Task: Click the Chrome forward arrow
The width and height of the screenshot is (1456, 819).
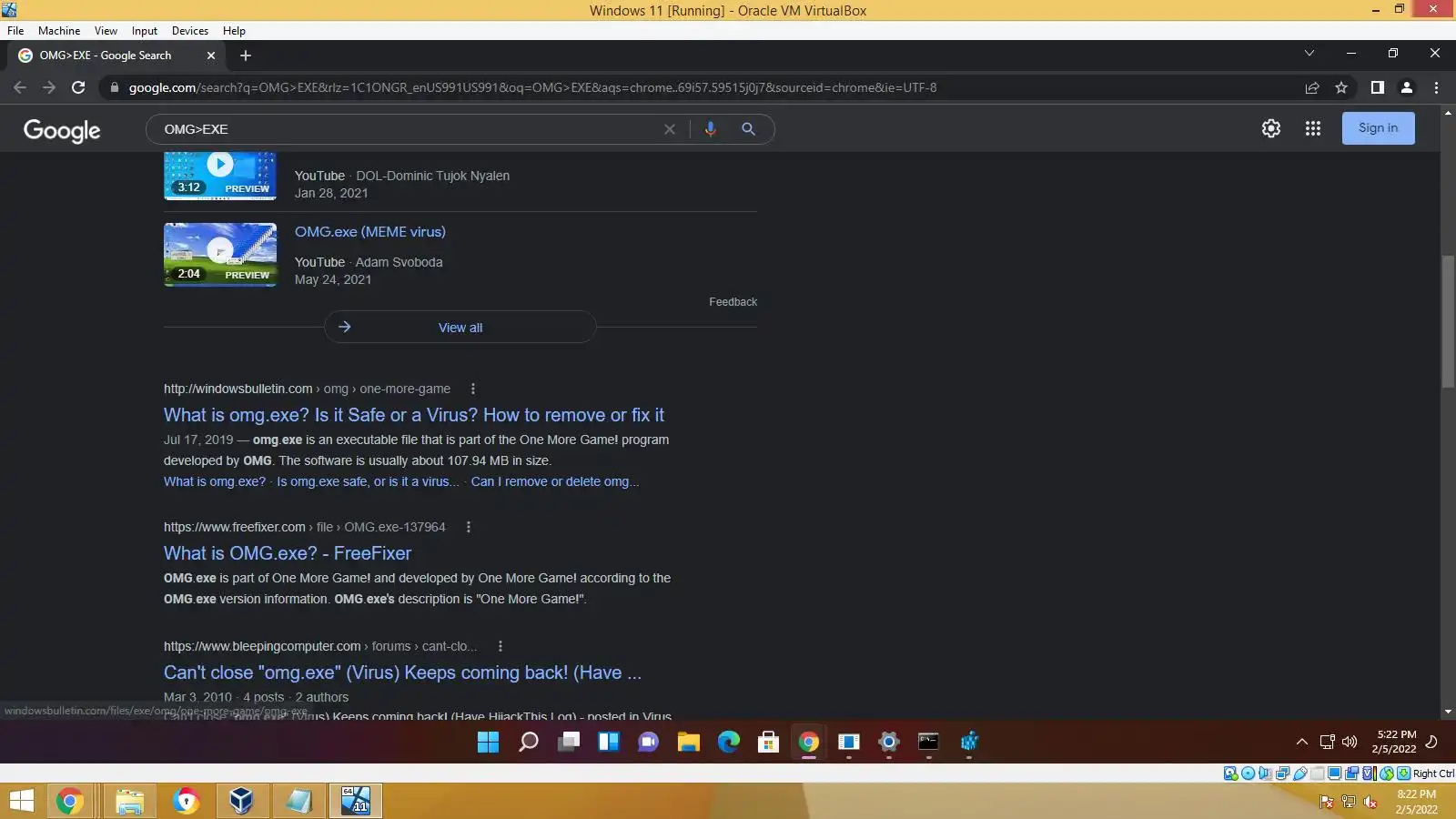Action: [49, 87]
